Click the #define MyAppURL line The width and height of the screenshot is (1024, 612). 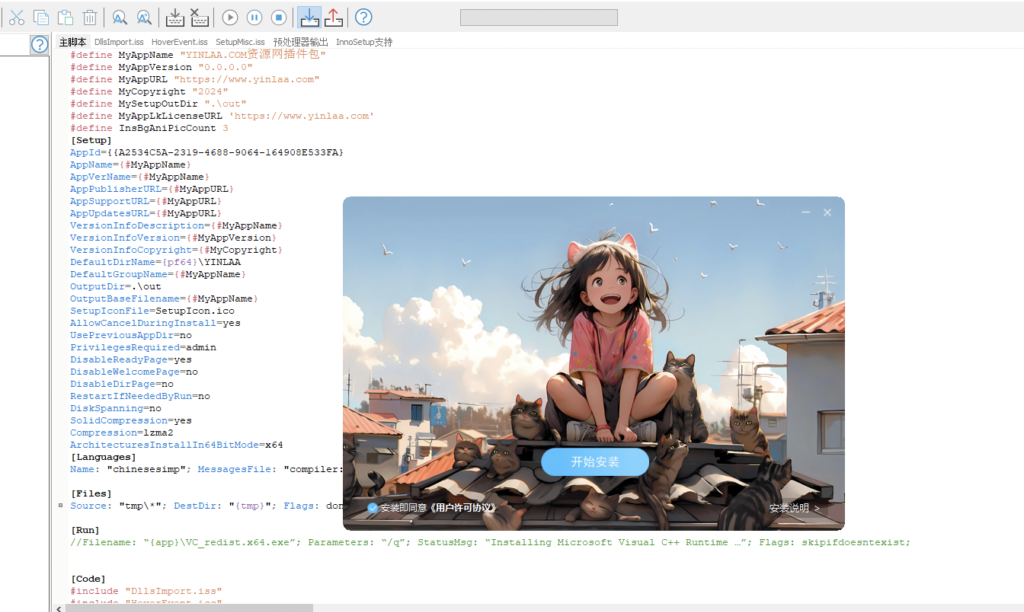coord(195,80)
